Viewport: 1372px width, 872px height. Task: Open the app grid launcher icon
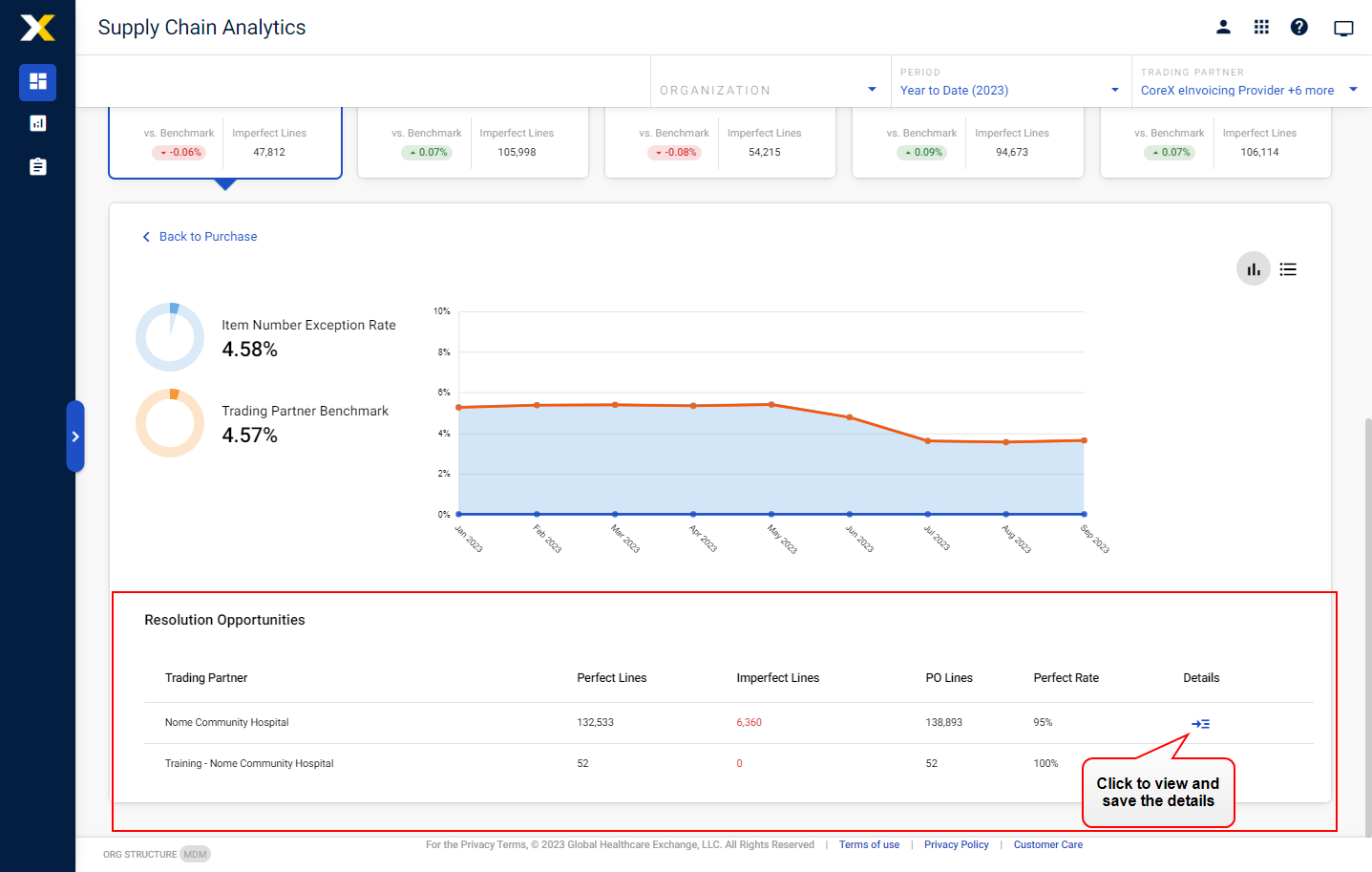[x=1261, y=27]
